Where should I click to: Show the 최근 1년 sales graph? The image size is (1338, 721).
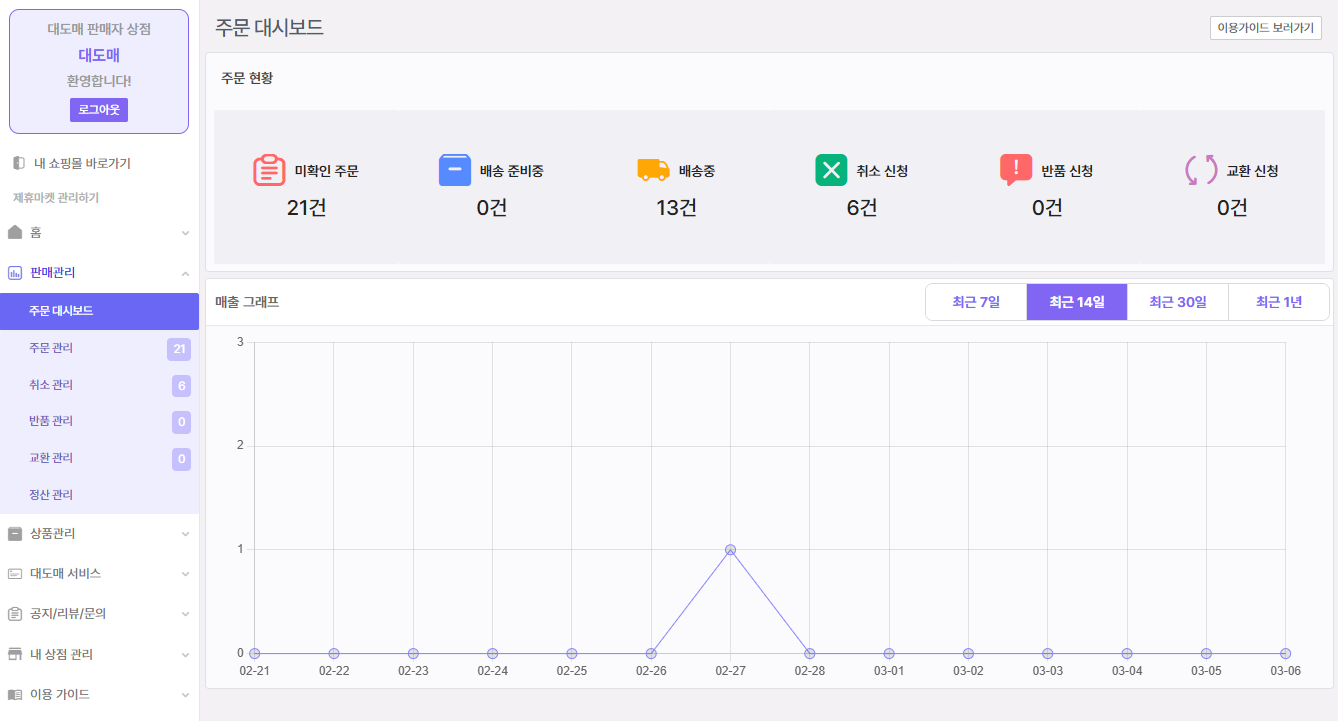1278,302
